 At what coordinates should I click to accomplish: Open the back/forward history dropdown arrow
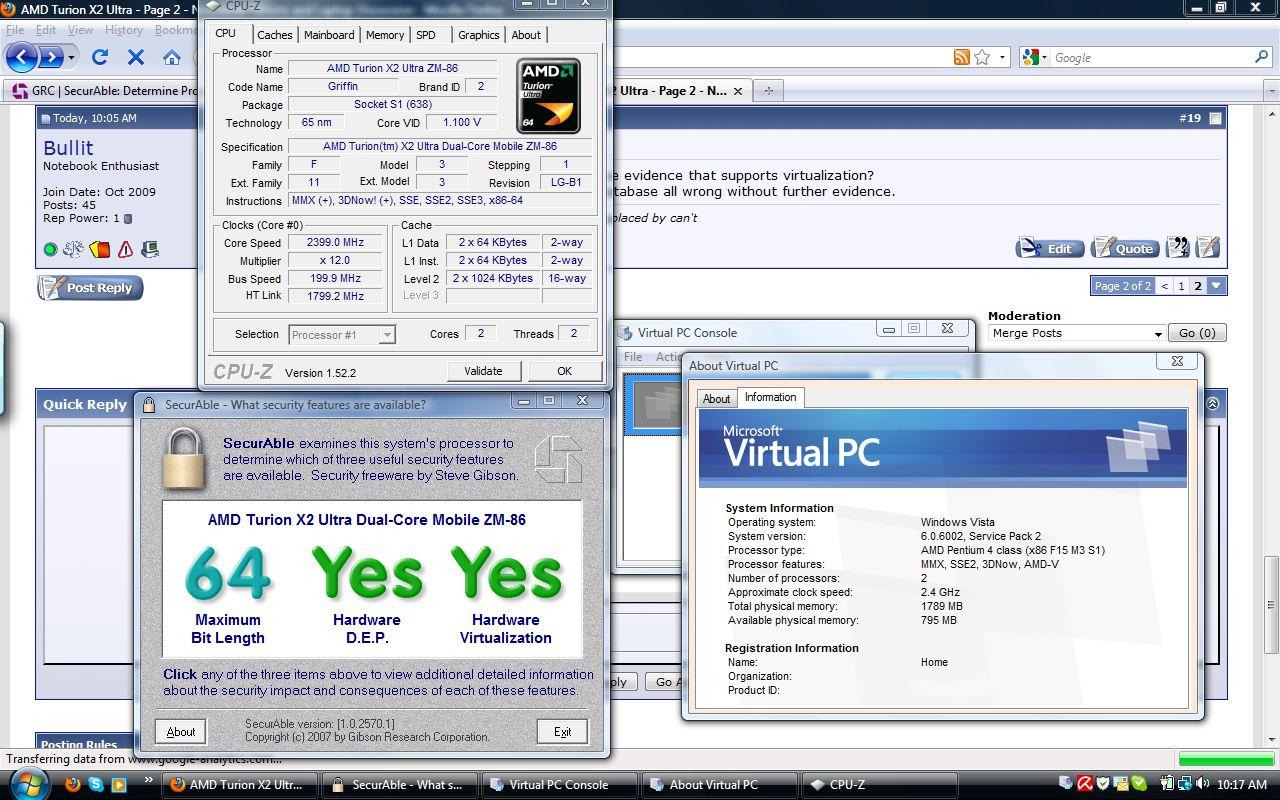click(x=72, y=57)
